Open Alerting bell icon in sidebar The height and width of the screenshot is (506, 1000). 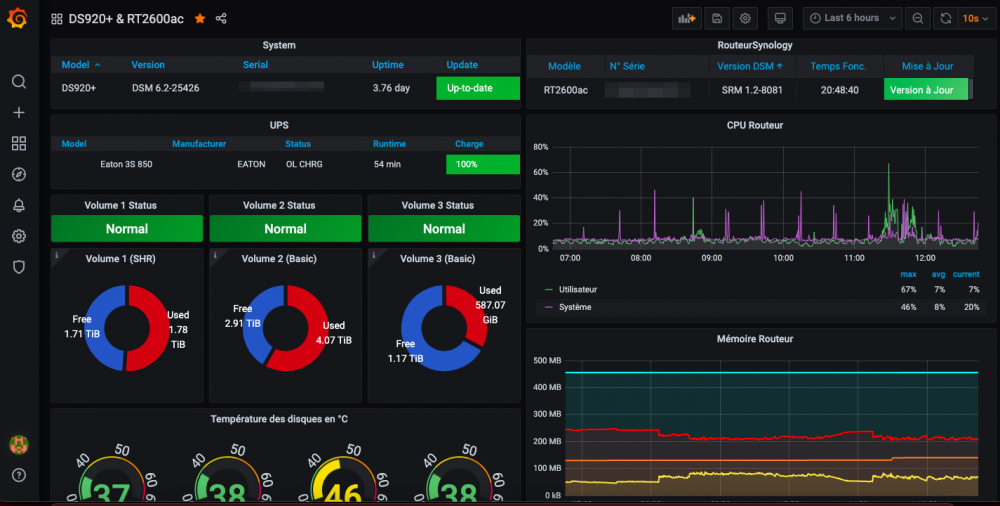coord(18,205)
